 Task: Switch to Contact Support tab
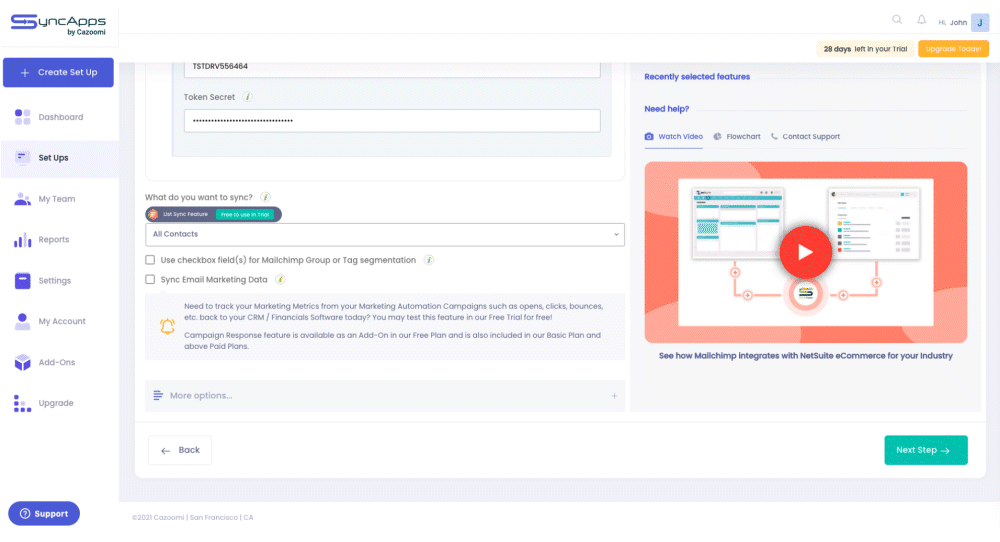click(x=805, y=136)
